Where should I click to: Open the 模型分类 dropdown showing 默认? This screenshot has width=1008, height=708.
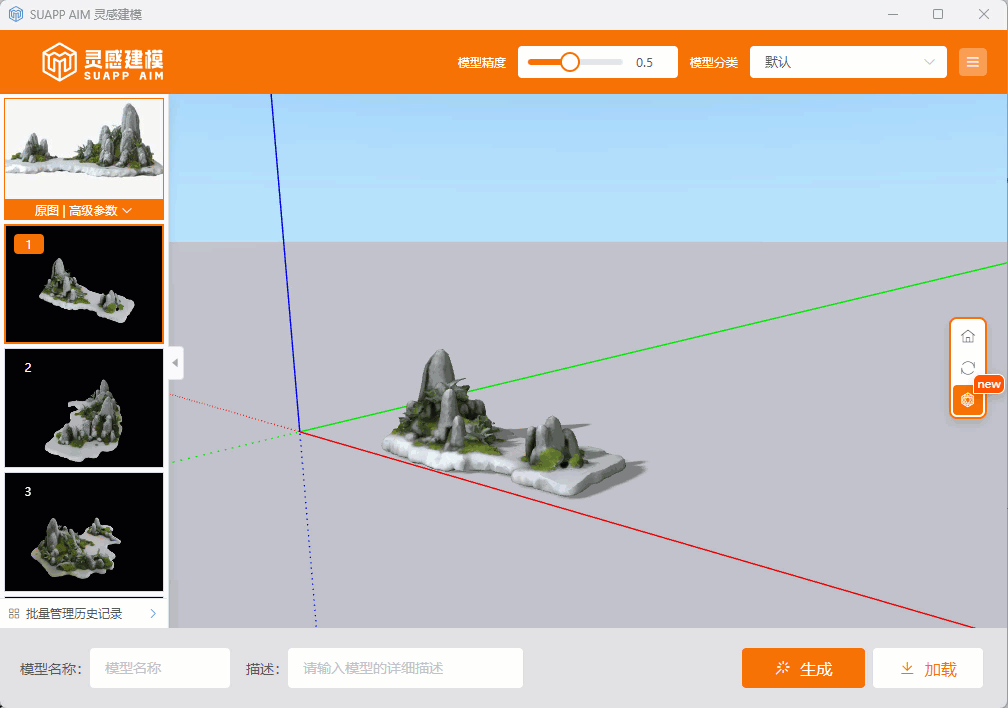[x=847, y=62]
